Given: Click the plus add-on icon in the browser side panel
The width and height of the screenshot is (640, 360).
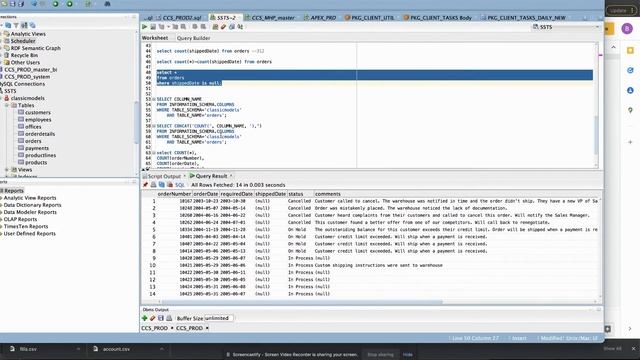Looking at the screenshot, I should click(x=630, y=142).
